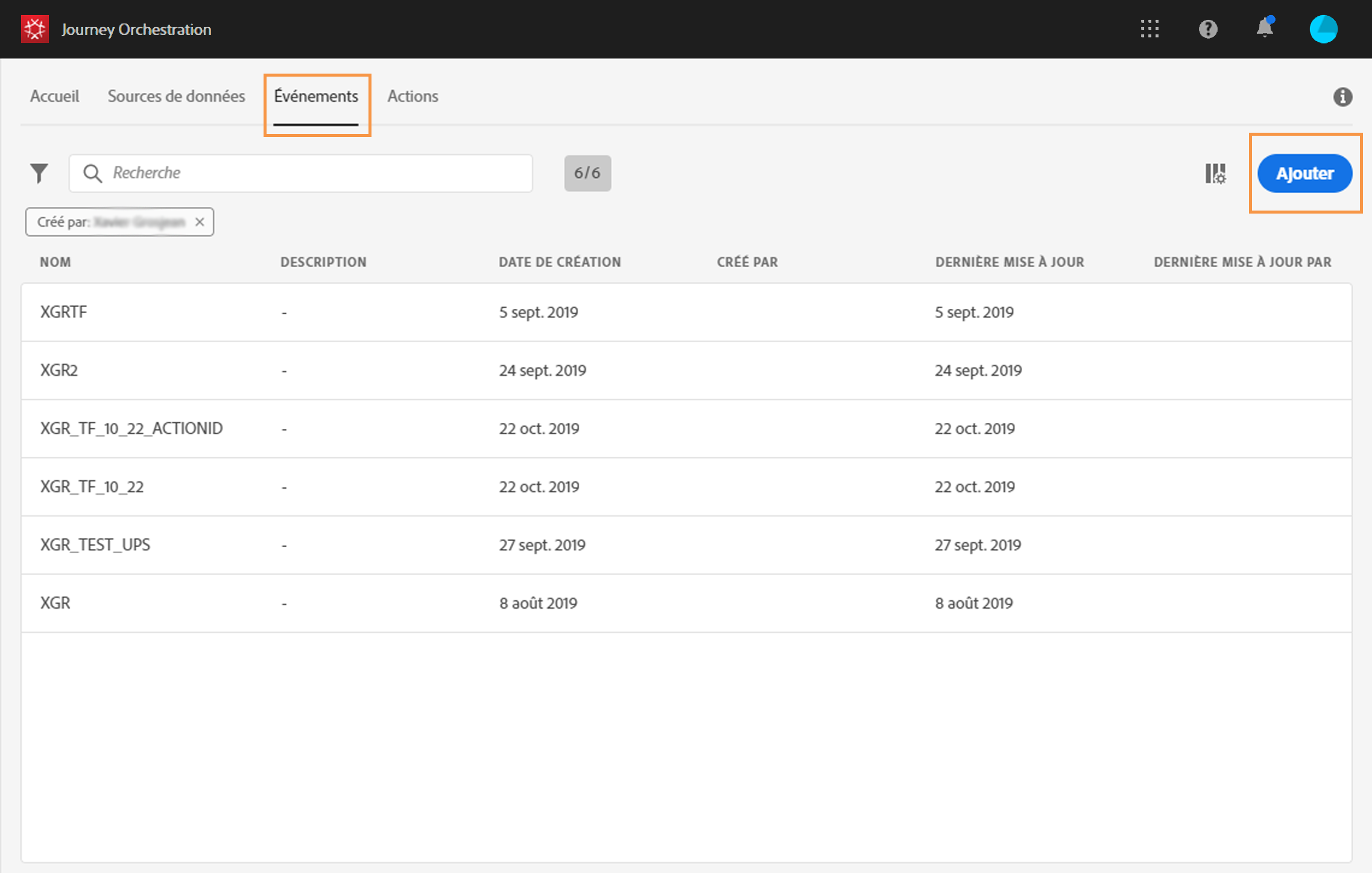The image size is (1372, 873).
Task: Click the Journey Orchestration logo icon
Action: coord(34,29)
